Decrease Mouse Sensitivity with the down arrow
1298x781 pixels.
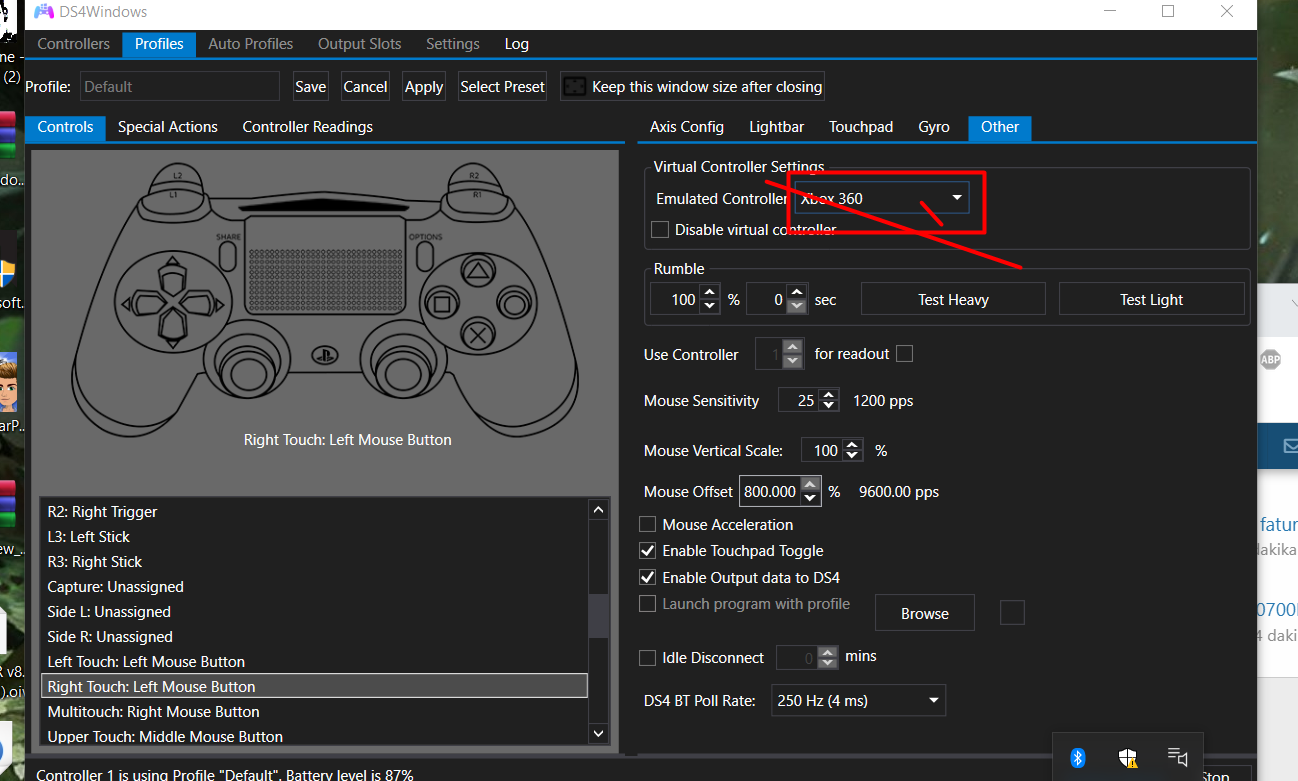click(828, 407)
